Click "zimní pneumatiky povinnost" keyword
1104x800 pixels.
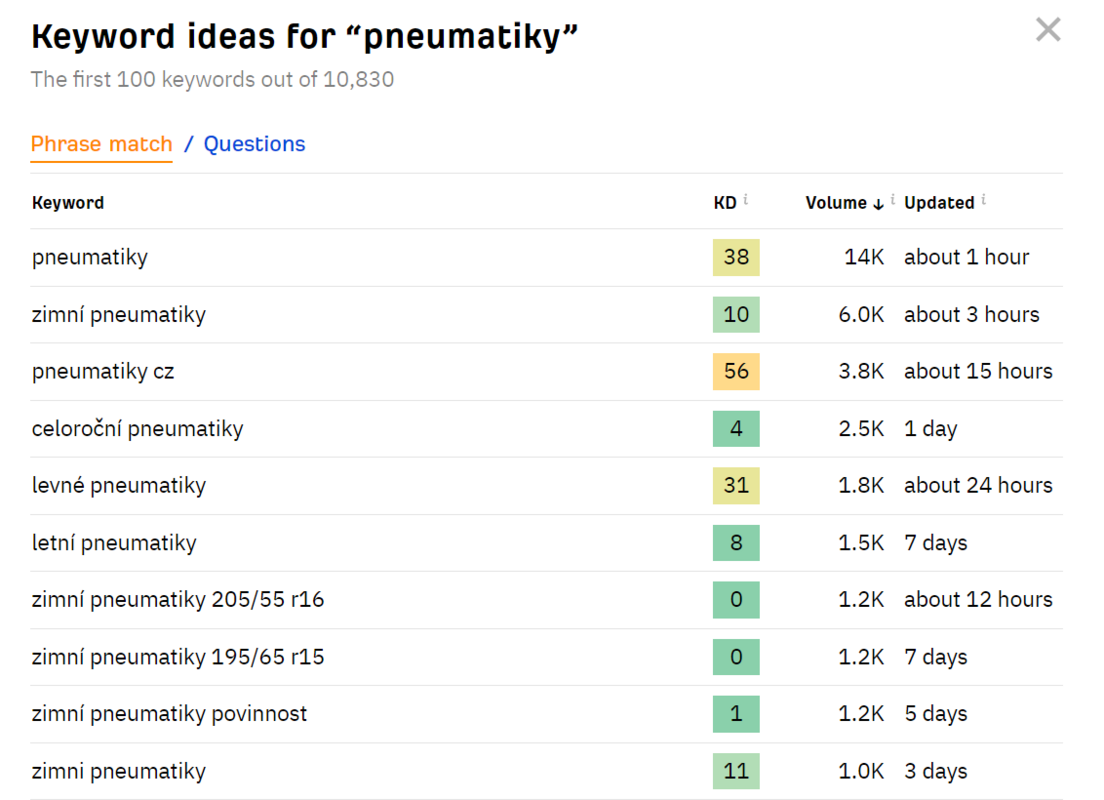(170, 714)
